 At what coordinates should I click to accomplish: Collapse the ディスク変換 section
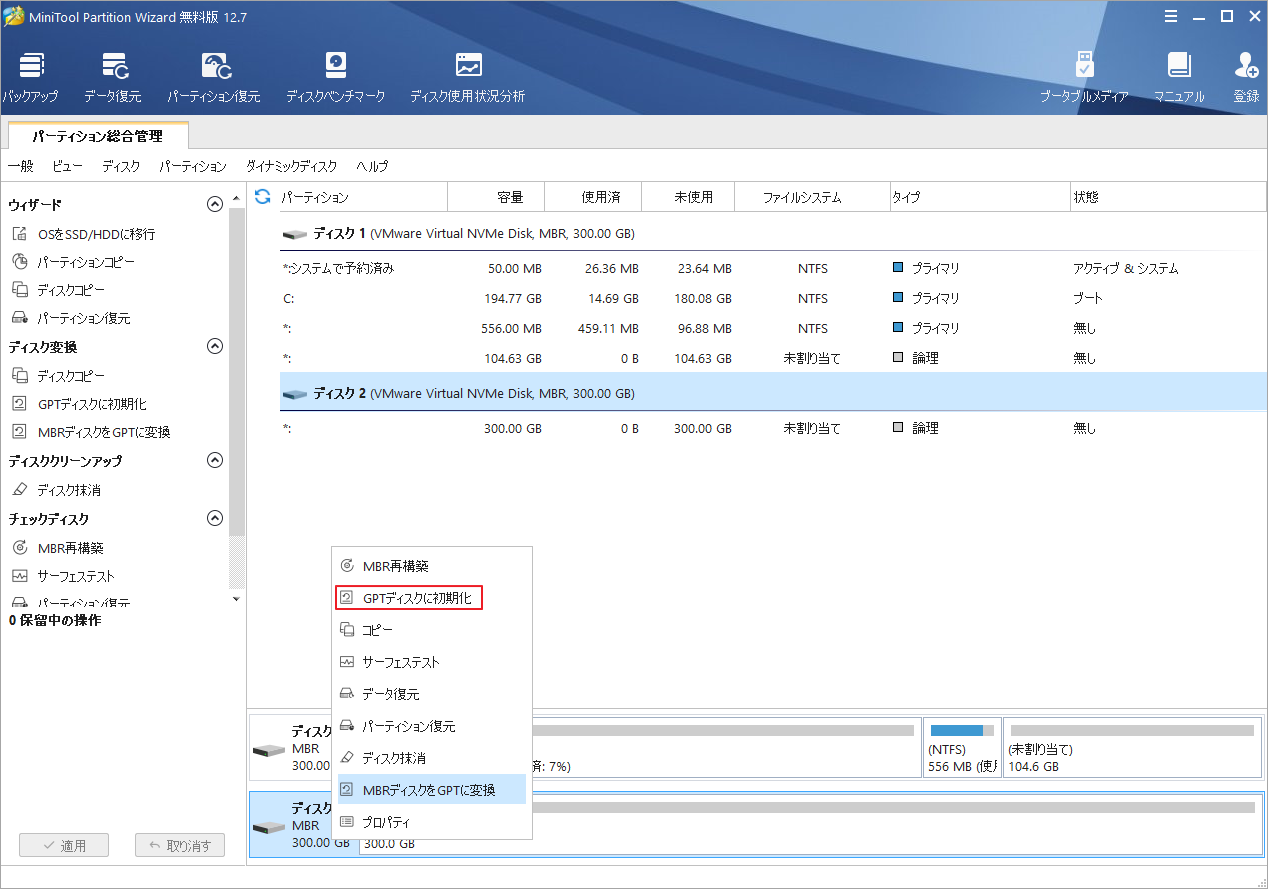[x=214, y=347]
